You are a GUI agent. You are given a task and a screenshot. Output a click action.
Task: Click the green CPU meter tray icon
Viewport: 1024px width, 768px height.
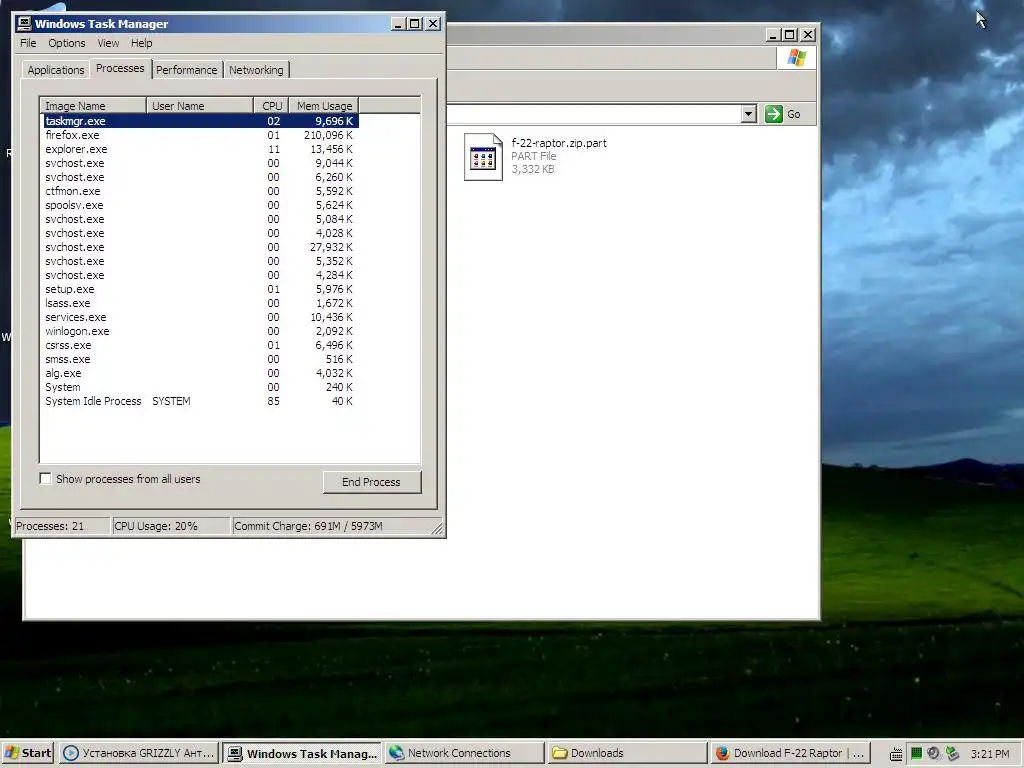tap(916, 753)
